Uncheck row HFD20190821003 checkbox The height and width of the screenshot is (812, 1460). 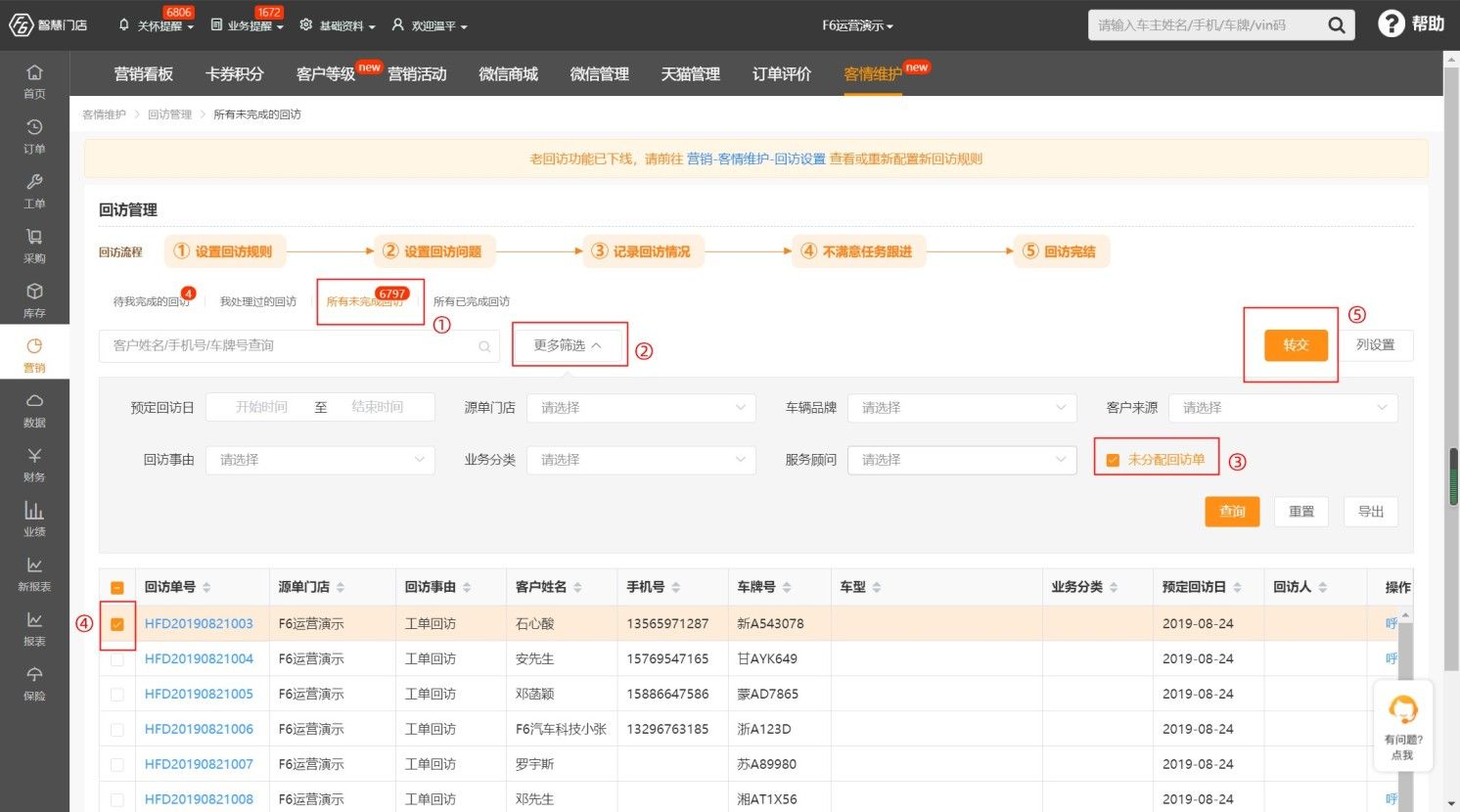point(117,624)
